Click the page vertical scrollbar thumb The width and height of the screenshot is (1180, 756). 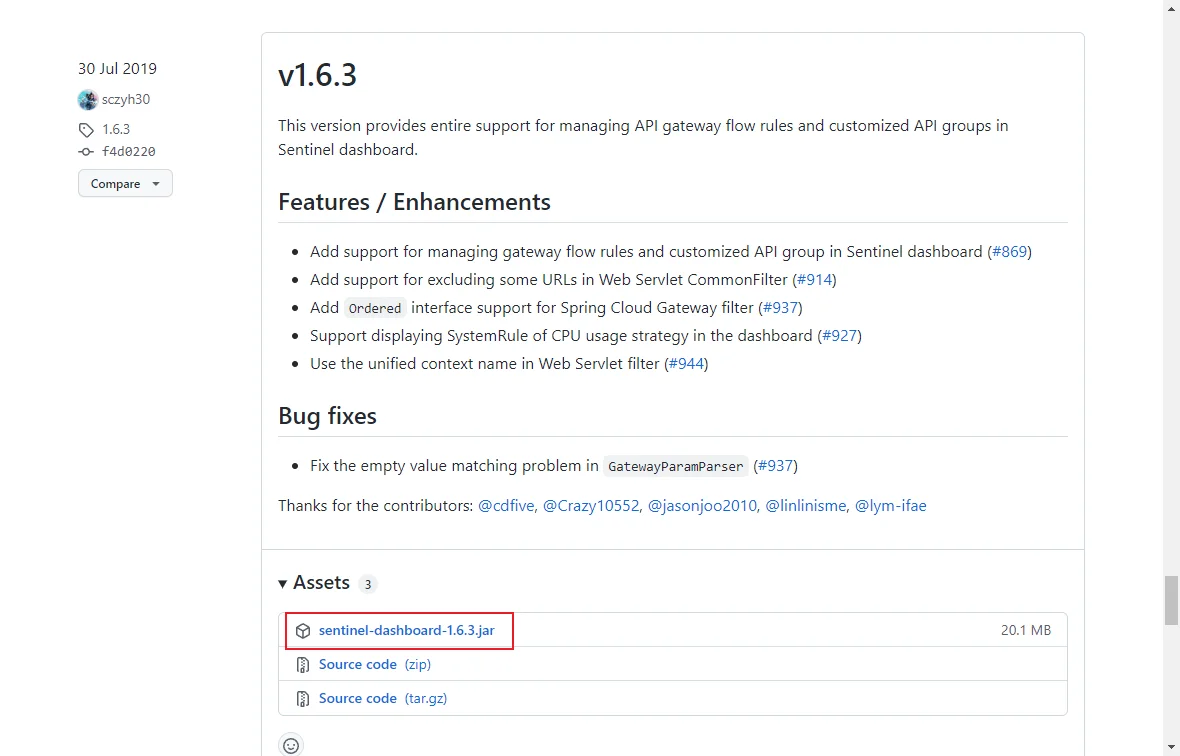(1171, 600)
